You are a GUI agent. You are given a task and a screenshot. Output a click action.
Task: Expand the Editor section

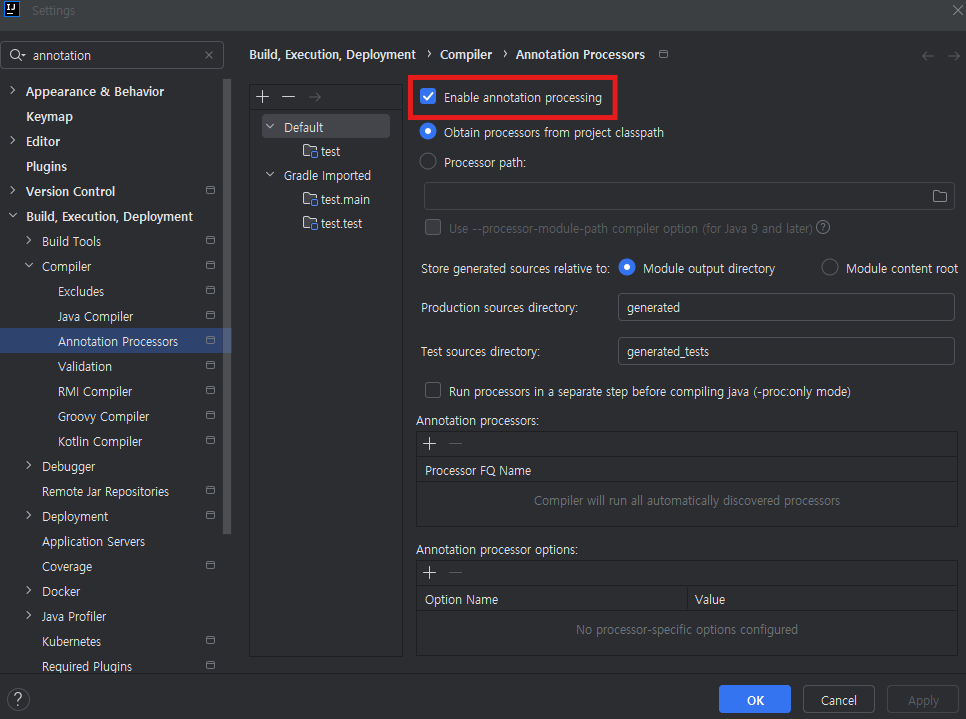[12, 140]
